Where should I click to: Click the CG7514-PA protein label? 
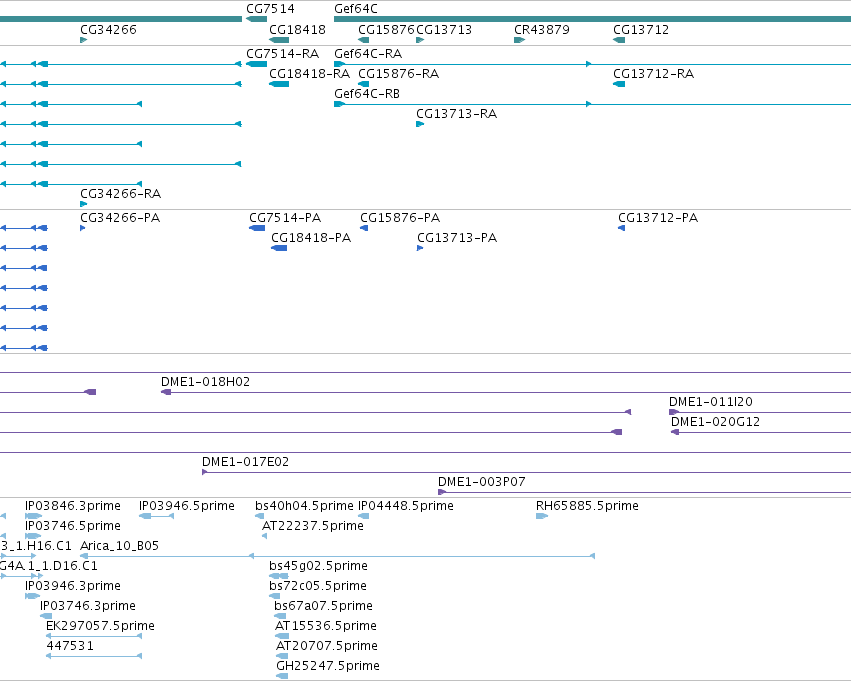pyautogui.click(x=285, y=218)
